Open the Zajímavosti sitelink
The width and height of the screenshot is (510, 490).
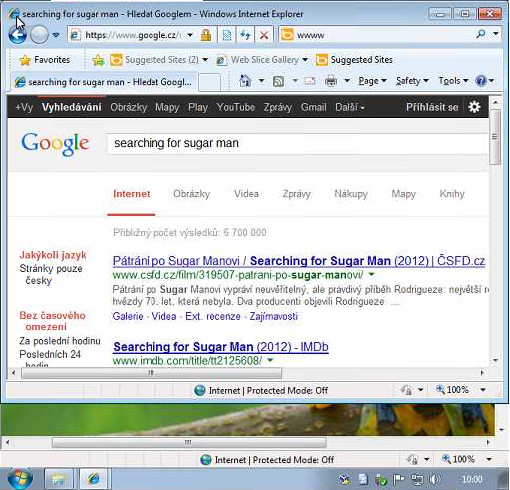pyautogui.click(x=274, y=316)
